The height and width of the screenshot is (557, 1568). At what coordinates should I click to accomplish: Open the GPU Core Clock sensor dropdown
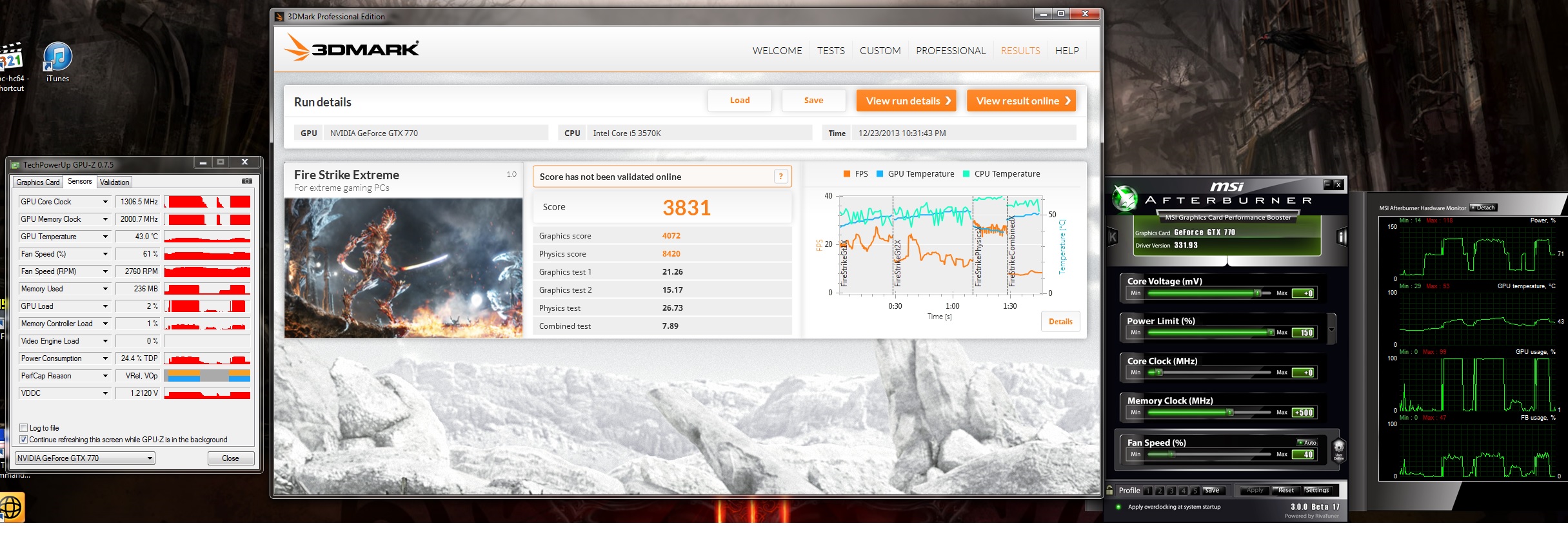[105, 202]
